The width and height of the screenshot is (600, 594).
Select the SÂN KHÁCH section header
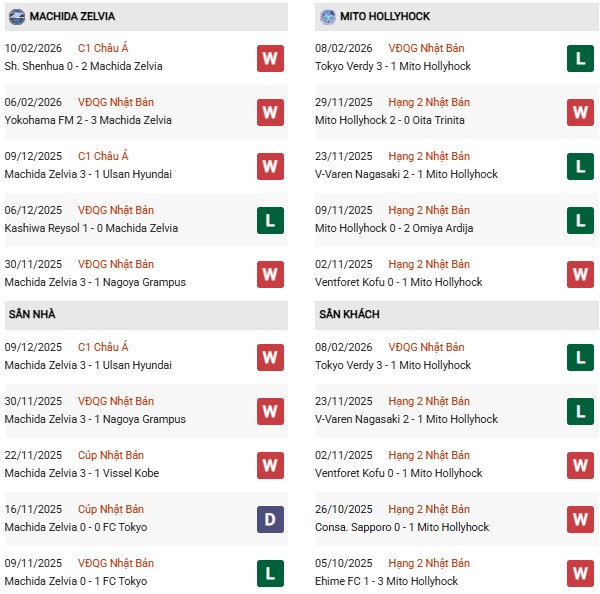[x=351, y=314]
